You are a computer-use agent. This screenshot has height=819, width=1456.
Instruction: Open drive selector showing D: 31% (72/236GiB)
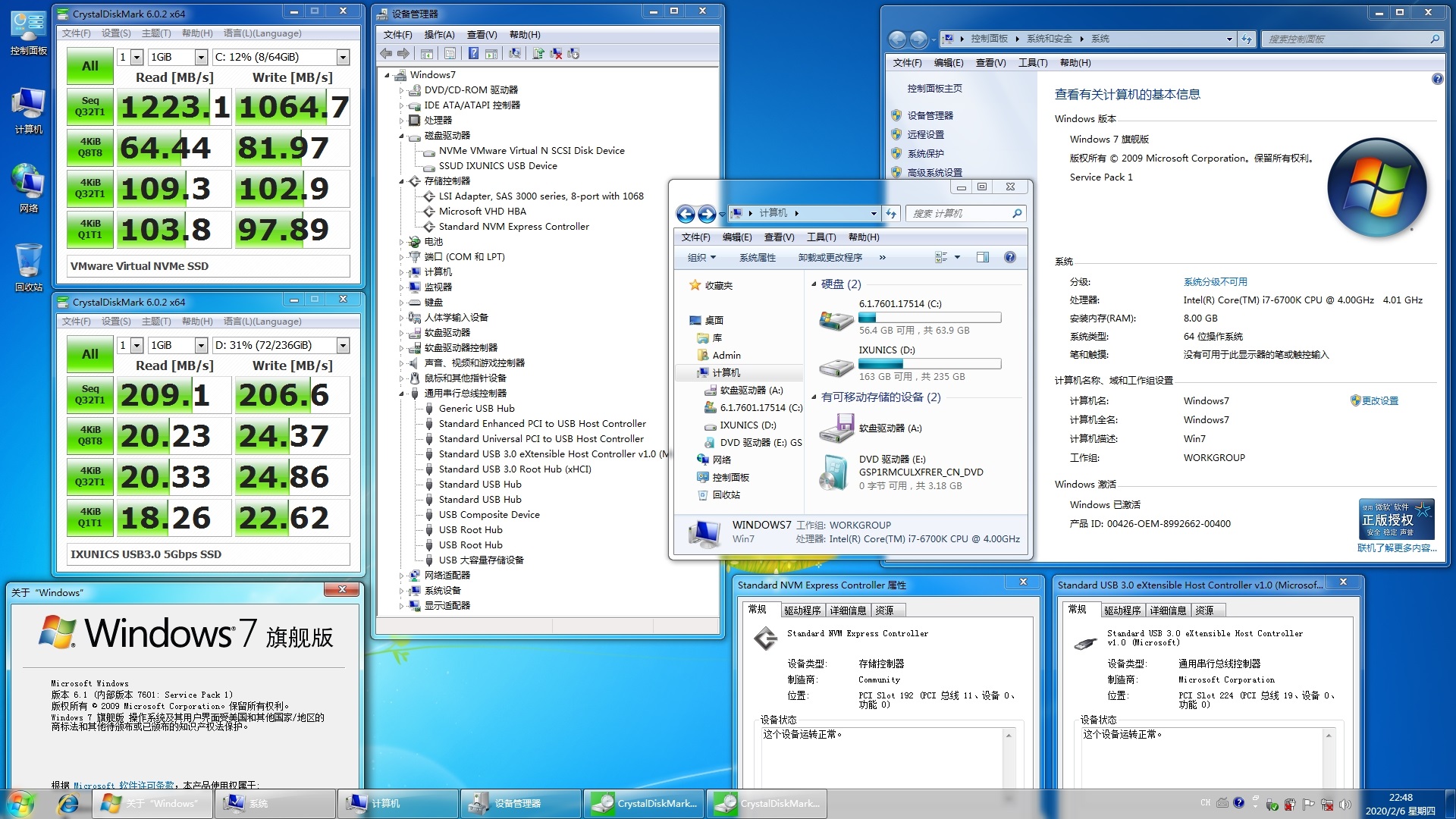pyautogui.click(x=281, y=345)
